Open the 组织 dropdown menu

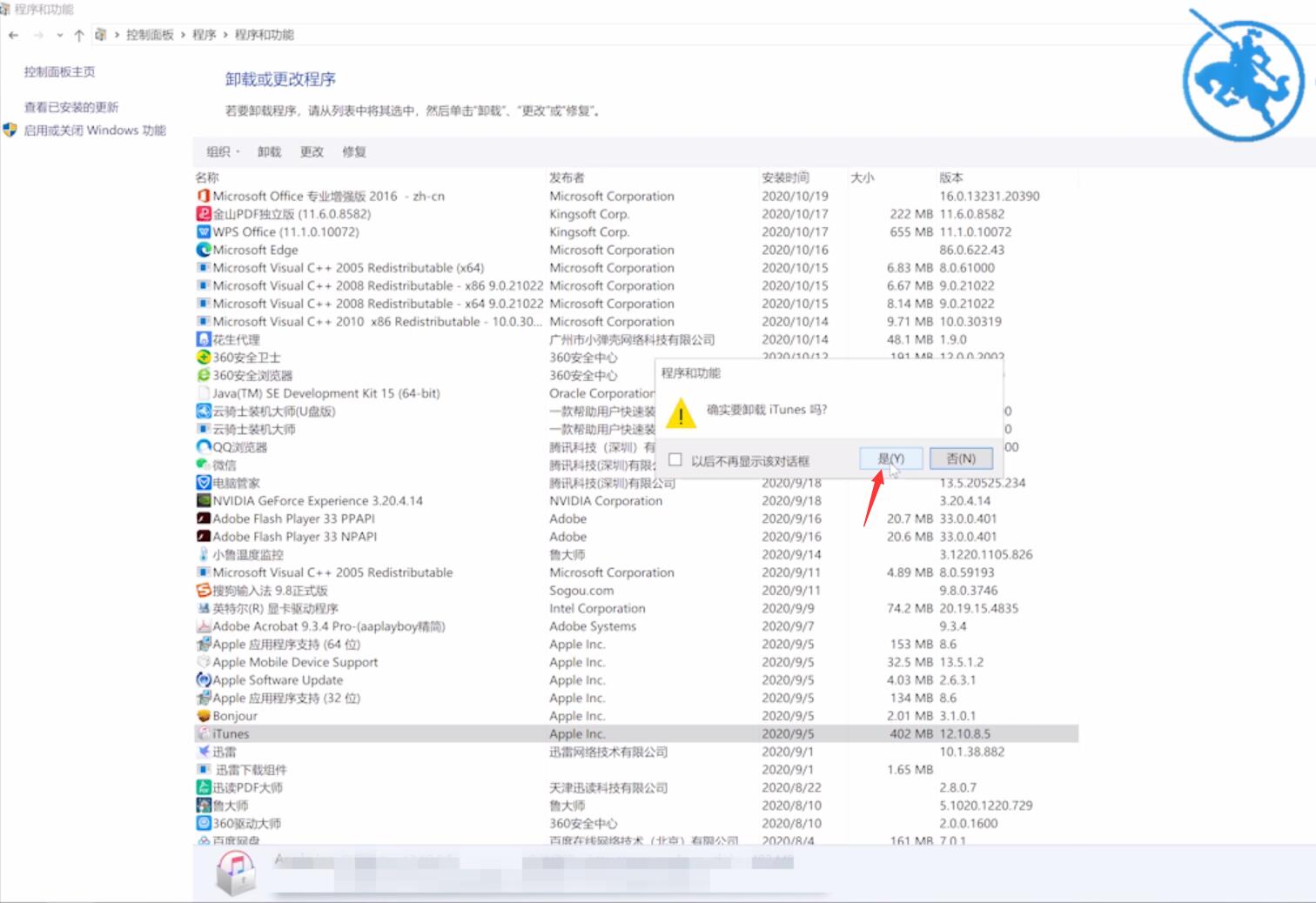pyautogui.click(x=223, y=151)
